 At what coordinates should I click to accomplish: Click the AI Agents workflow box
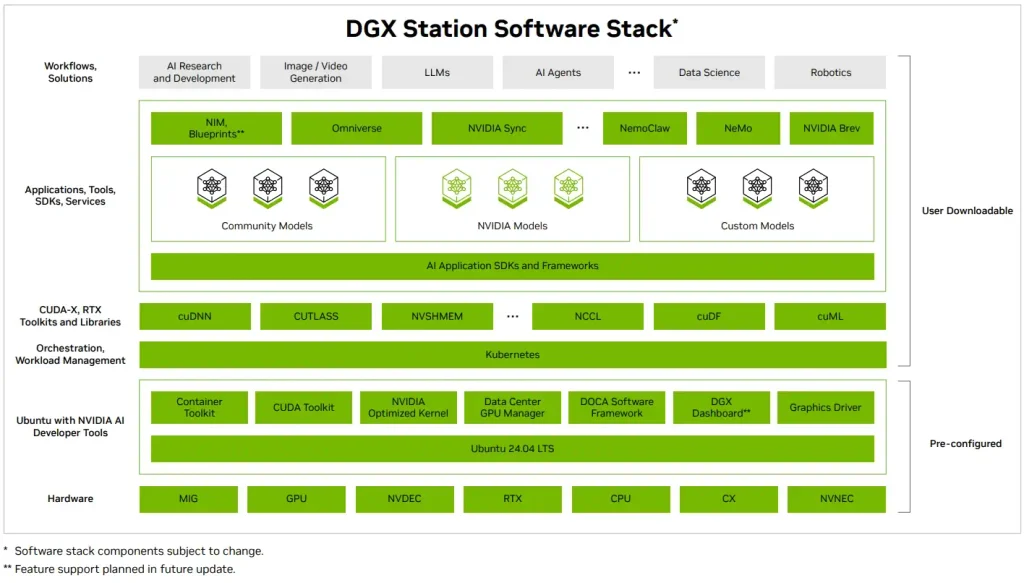click(x=558, y=72)
